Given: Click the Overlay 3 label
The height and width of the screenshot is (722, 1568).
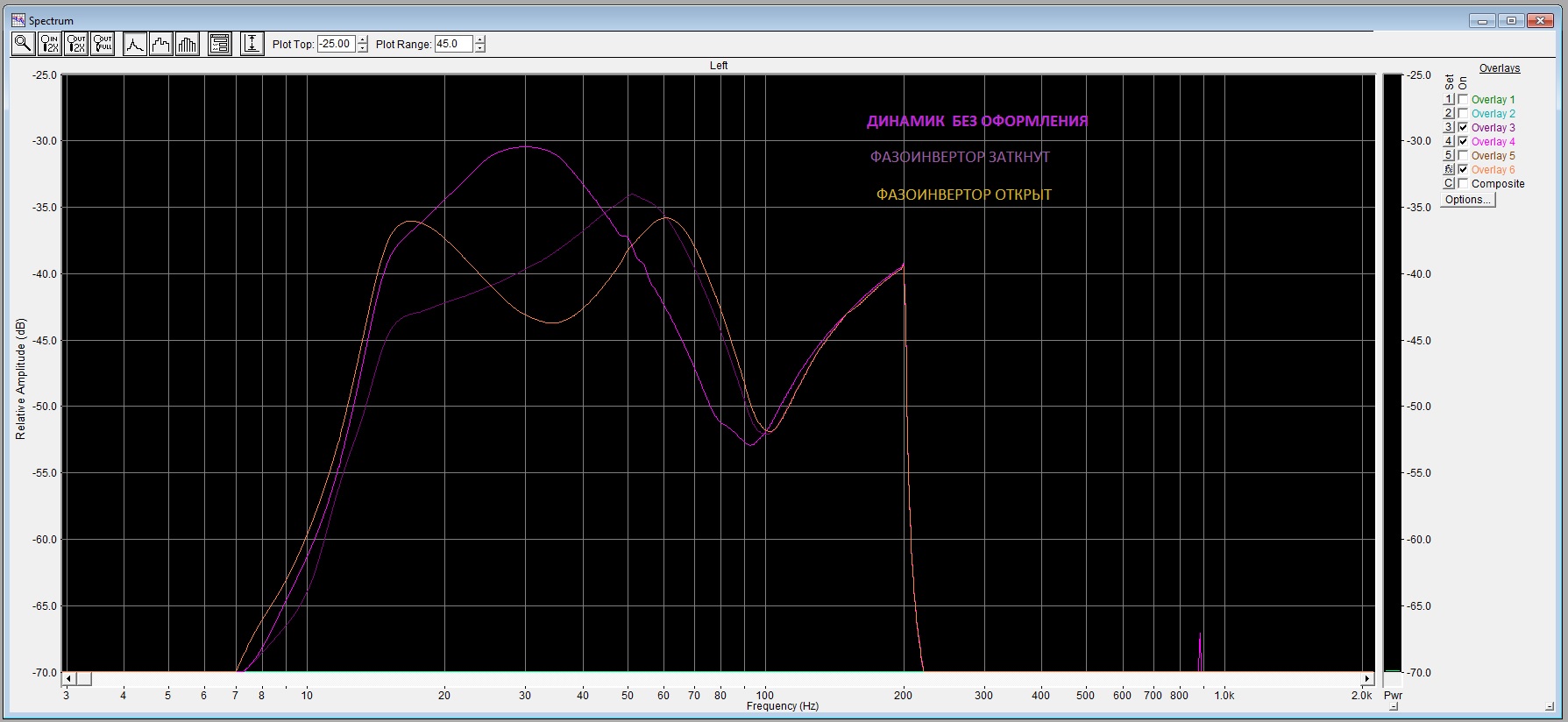Looking at the screenshot, I should pyautogui.click(x=1493, y=128).
